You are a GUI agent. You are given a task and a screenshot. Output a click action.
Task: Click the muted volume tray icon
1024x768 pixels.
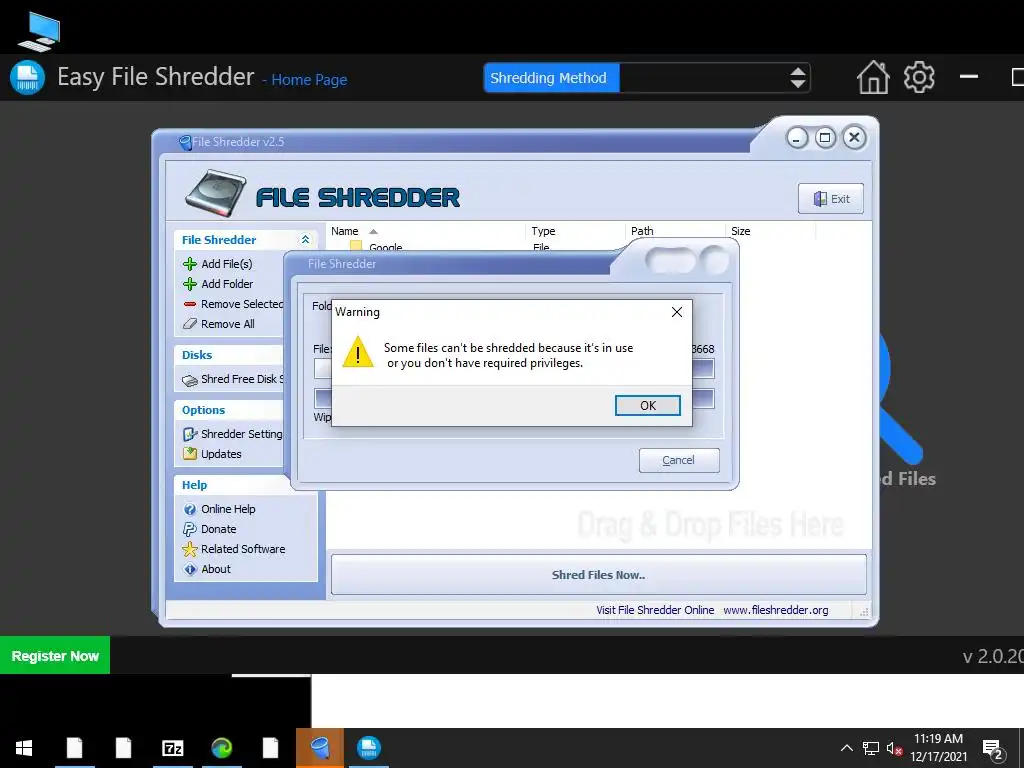(895, 748)
